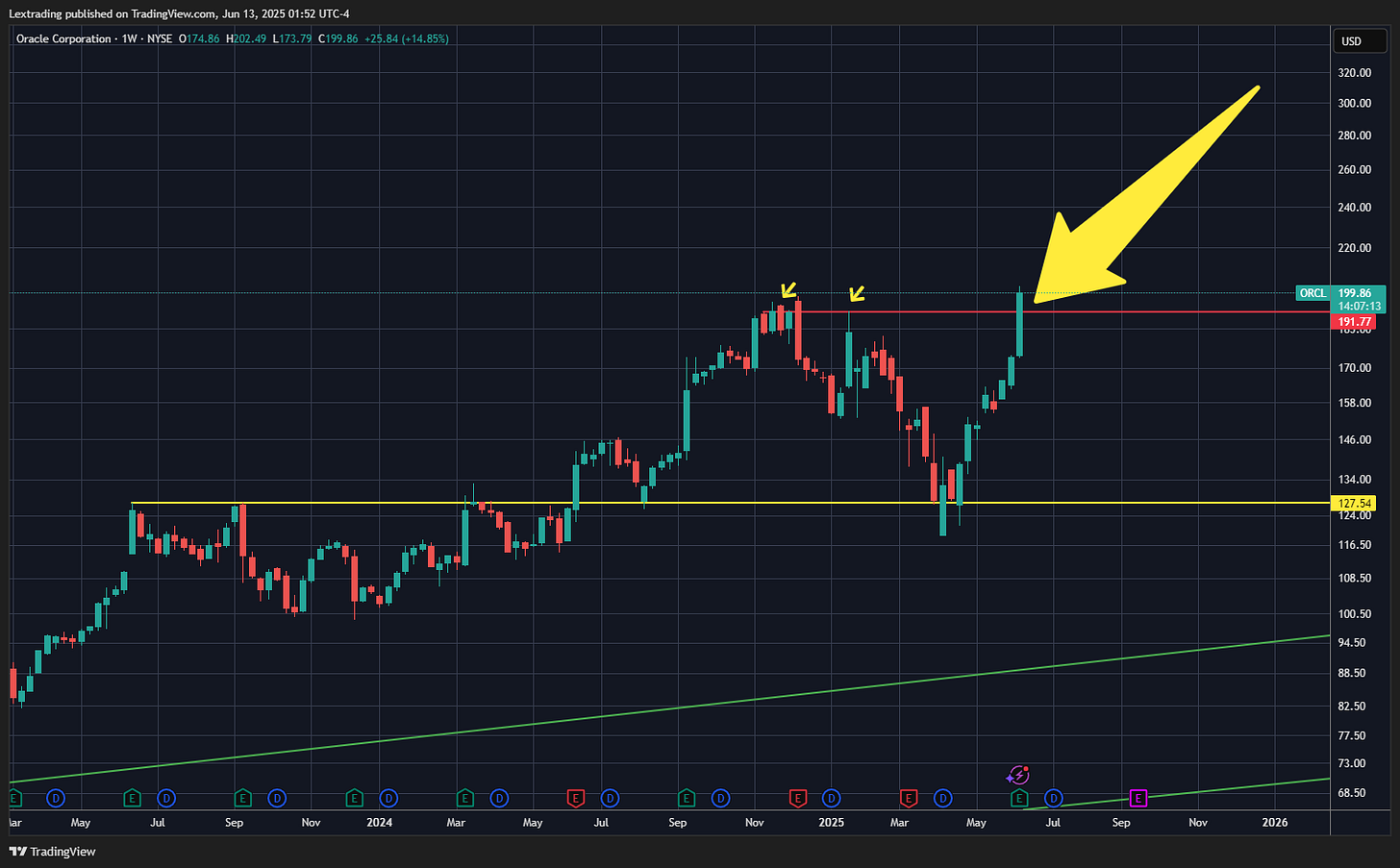This screenshot has height=868, width=1400.
Task: Click the dividend marker near April 2024
Action: (499, 798)
